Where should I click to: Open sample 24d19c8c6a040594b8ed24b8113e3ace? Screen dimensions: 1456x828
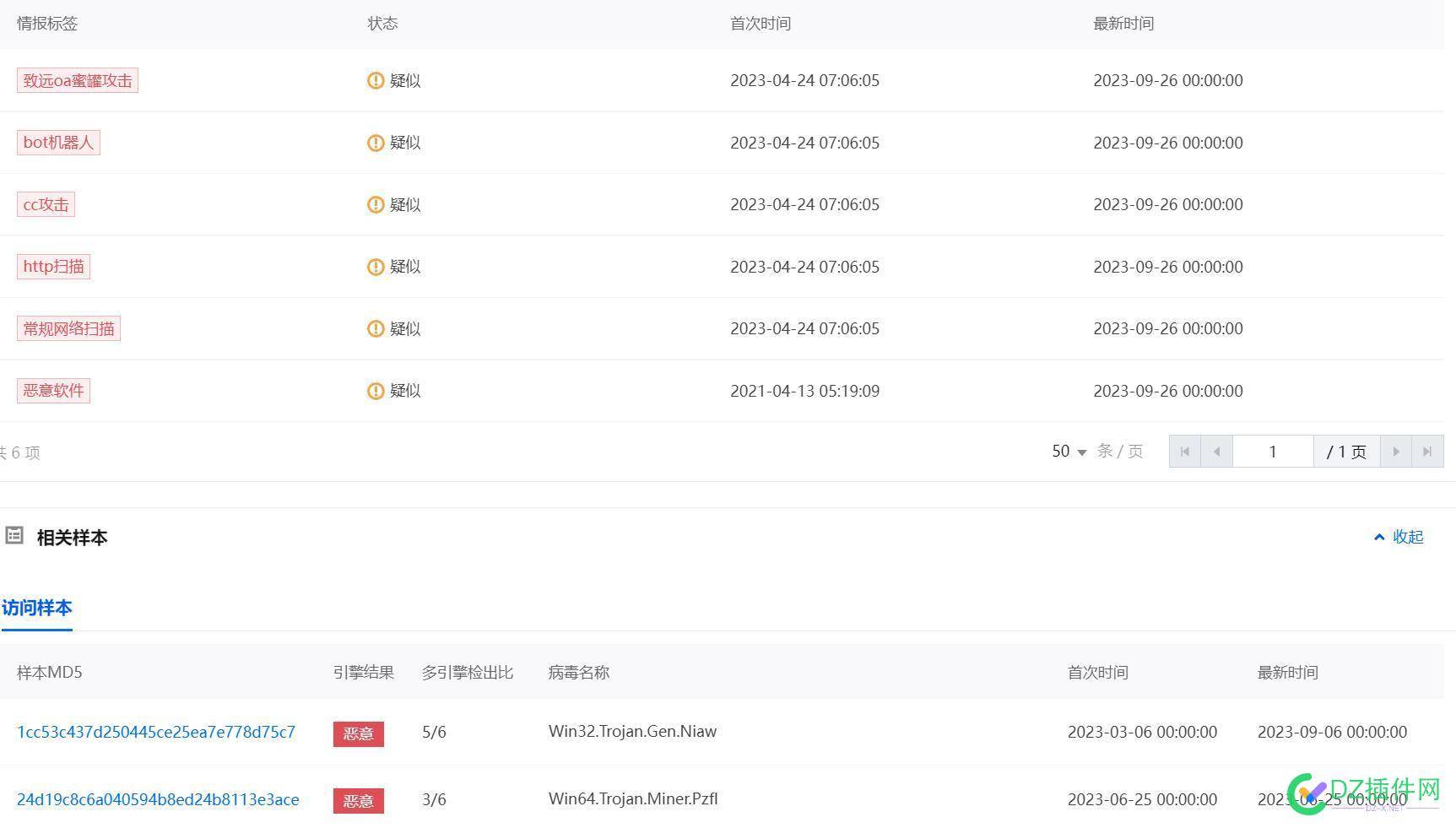[x=158, y=799]
